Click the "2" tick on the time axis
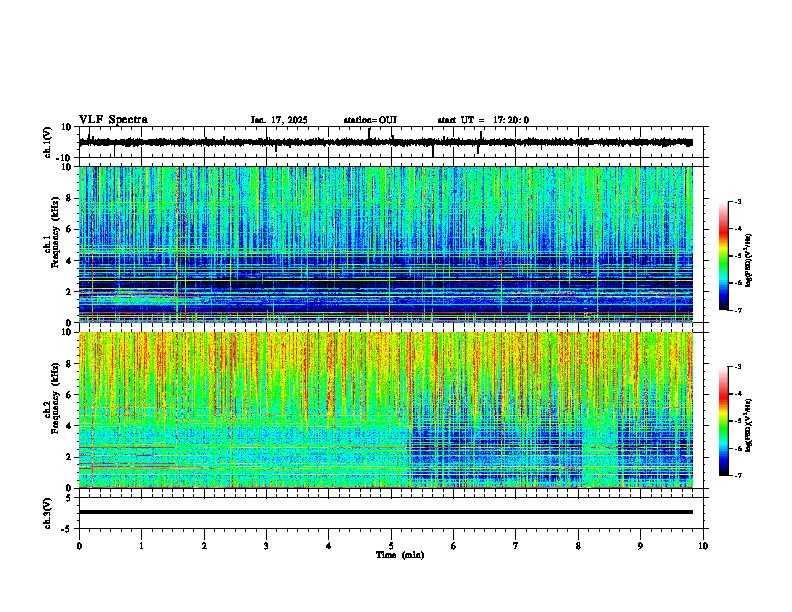 204,546
